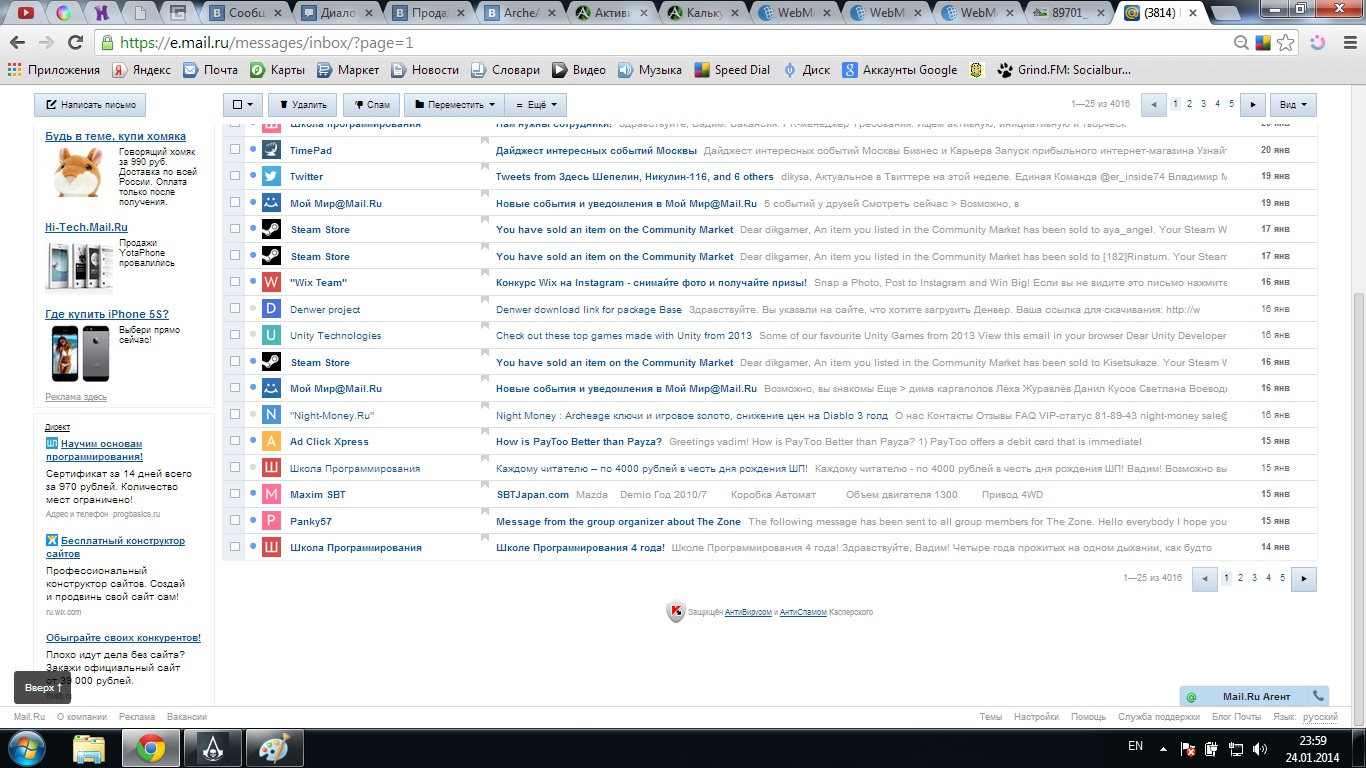Check the Panky57 email checkbox

(x=235, y=521)
